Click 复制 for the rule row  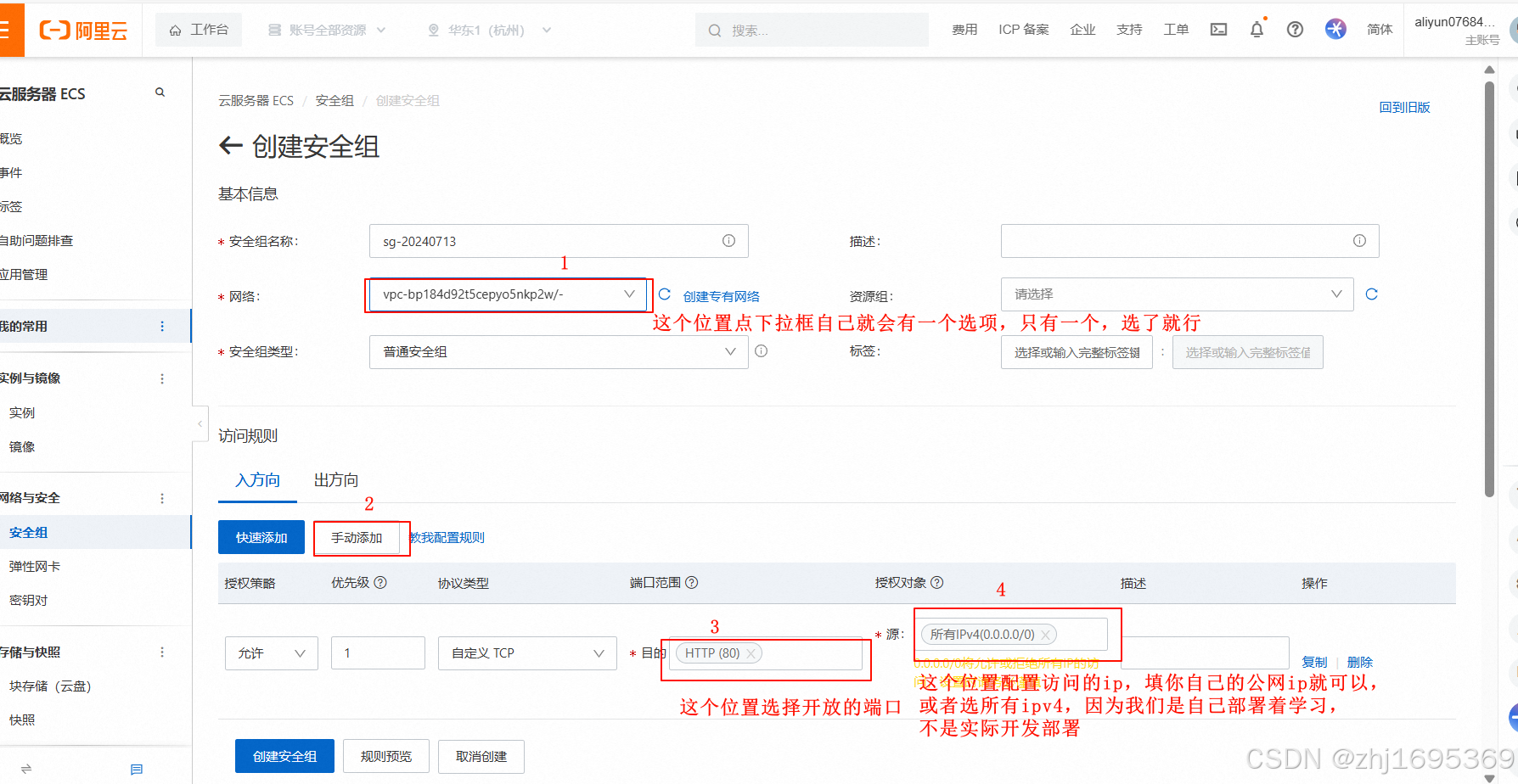(x=1314, y=662)
